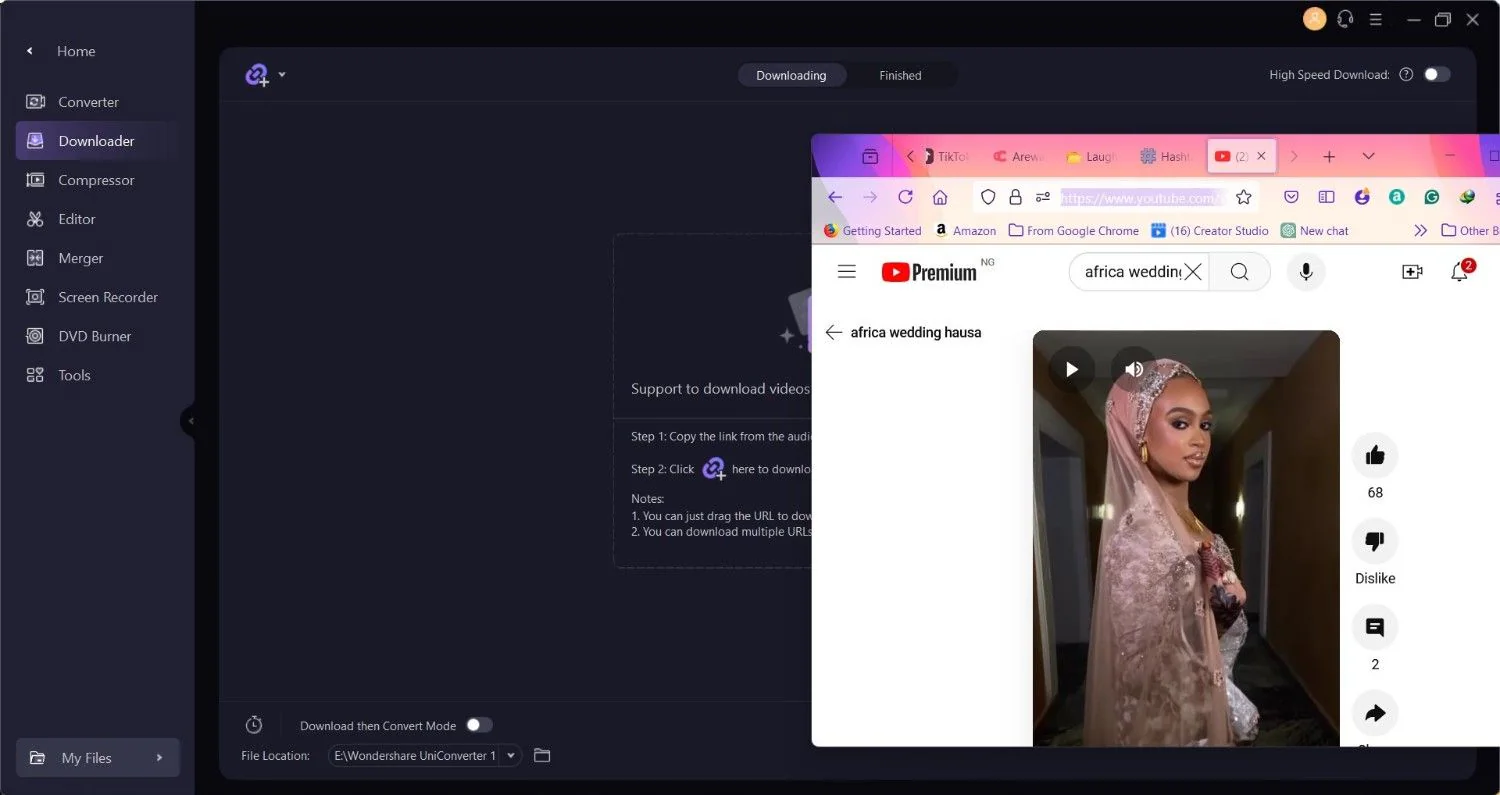Screen dimensions: 1500x795
Task: Open a new browser tab with plus button
Action: point(1329,156)
